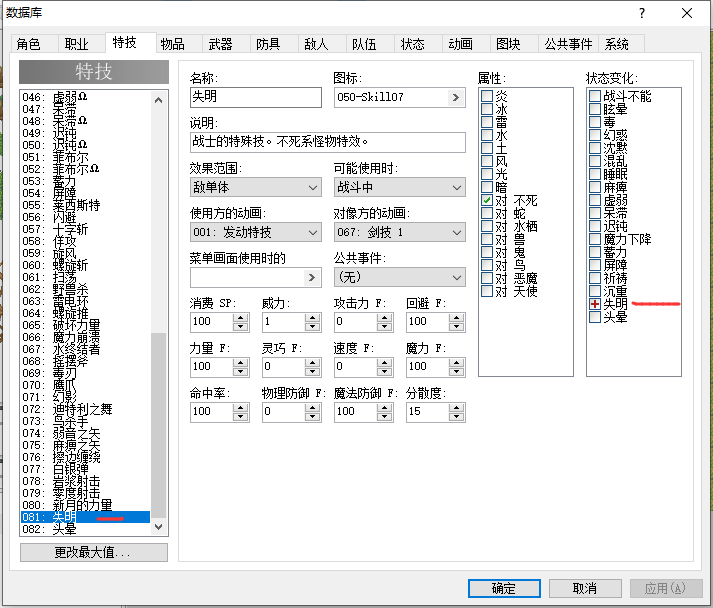Open the 公共事件 tab

pyautogui.click(x=568, y=44)
